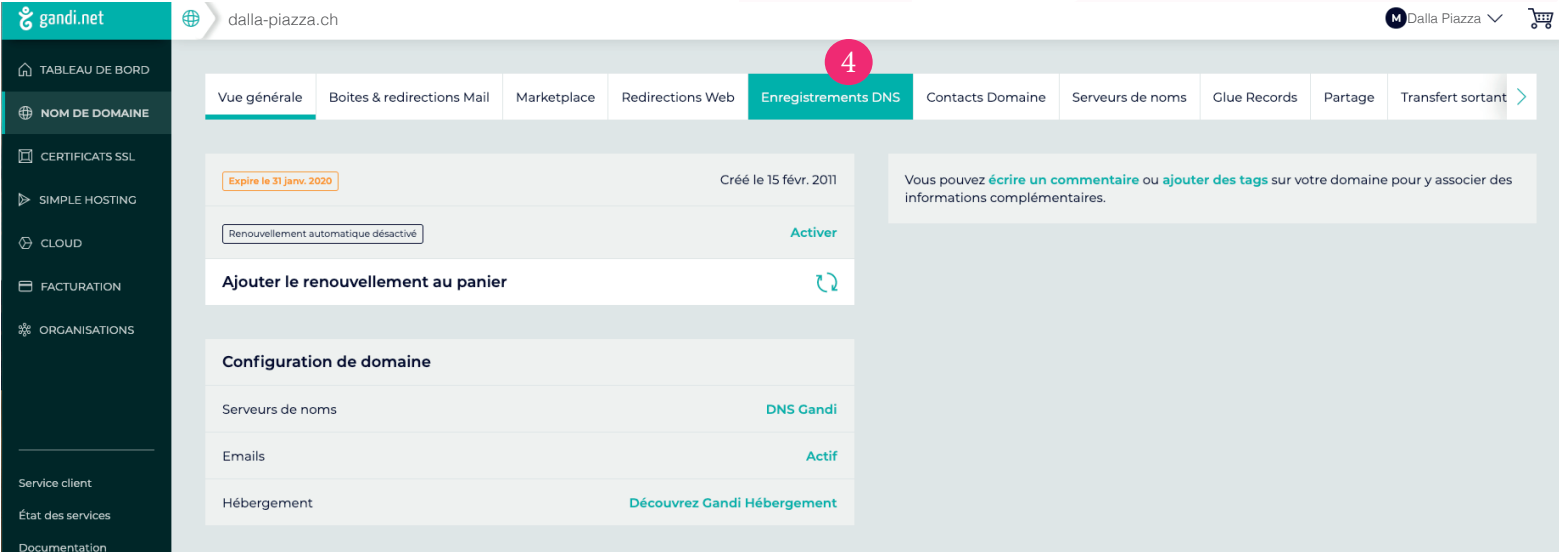Viewport: 1562px width, 556px height.
Task: Open the ORGANISATIONS section
Action: 86,330
